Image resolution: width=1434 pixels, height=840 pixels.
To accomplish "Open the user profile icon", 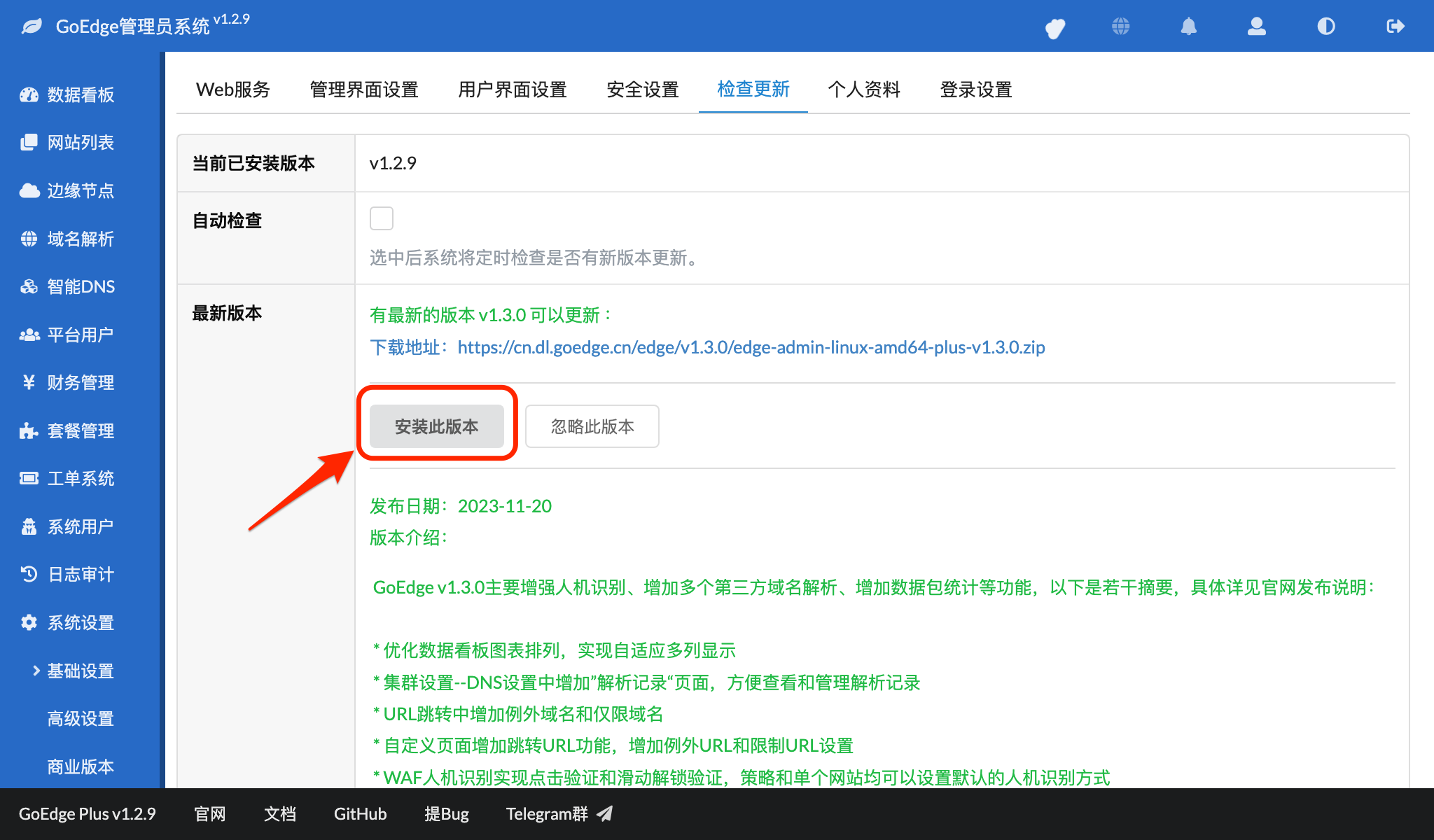I will point(1257,27).
